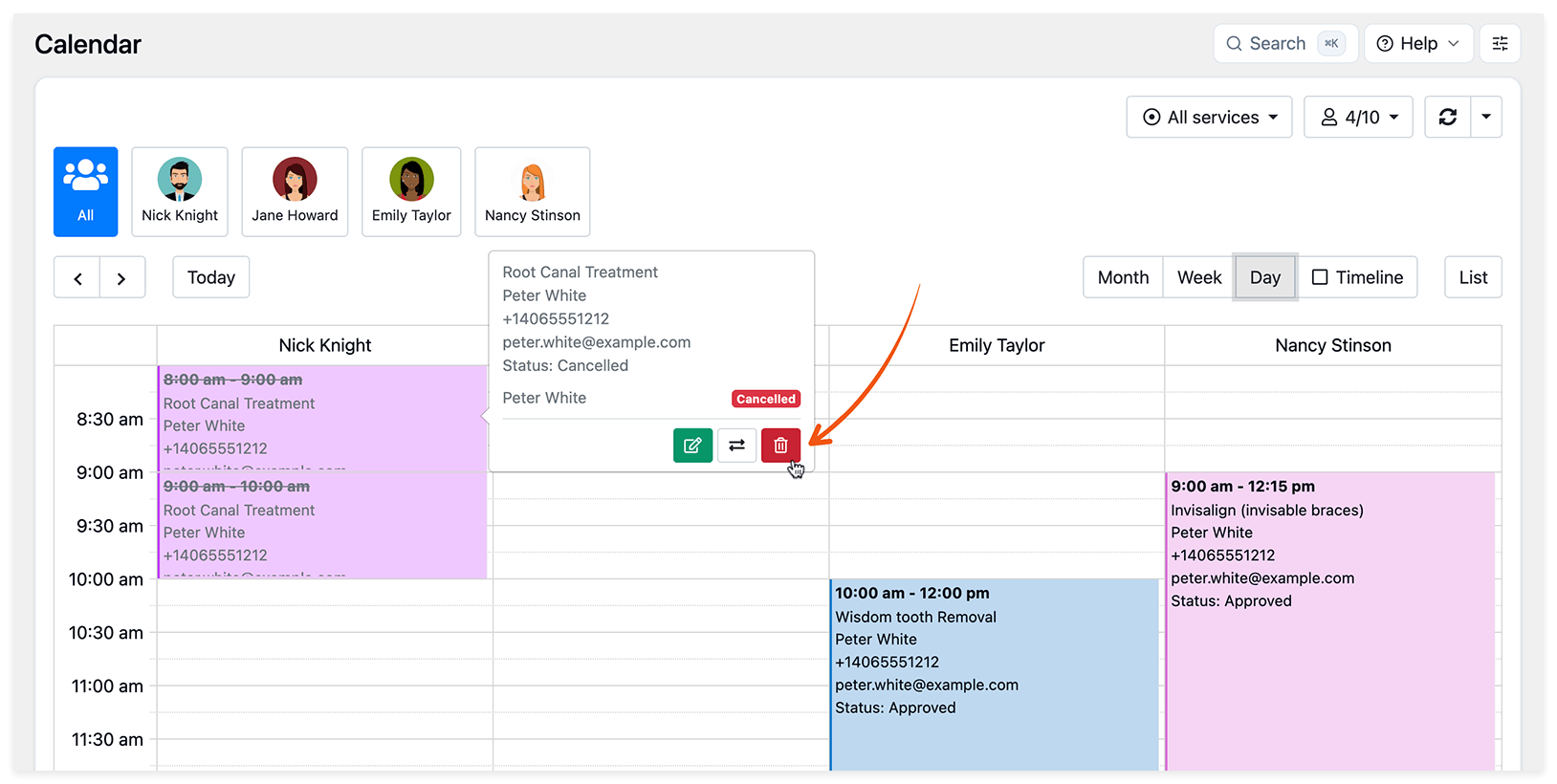This screenshot has height=784, width=1557.
Task: Switch to Week view
Action: [1199, 277]
